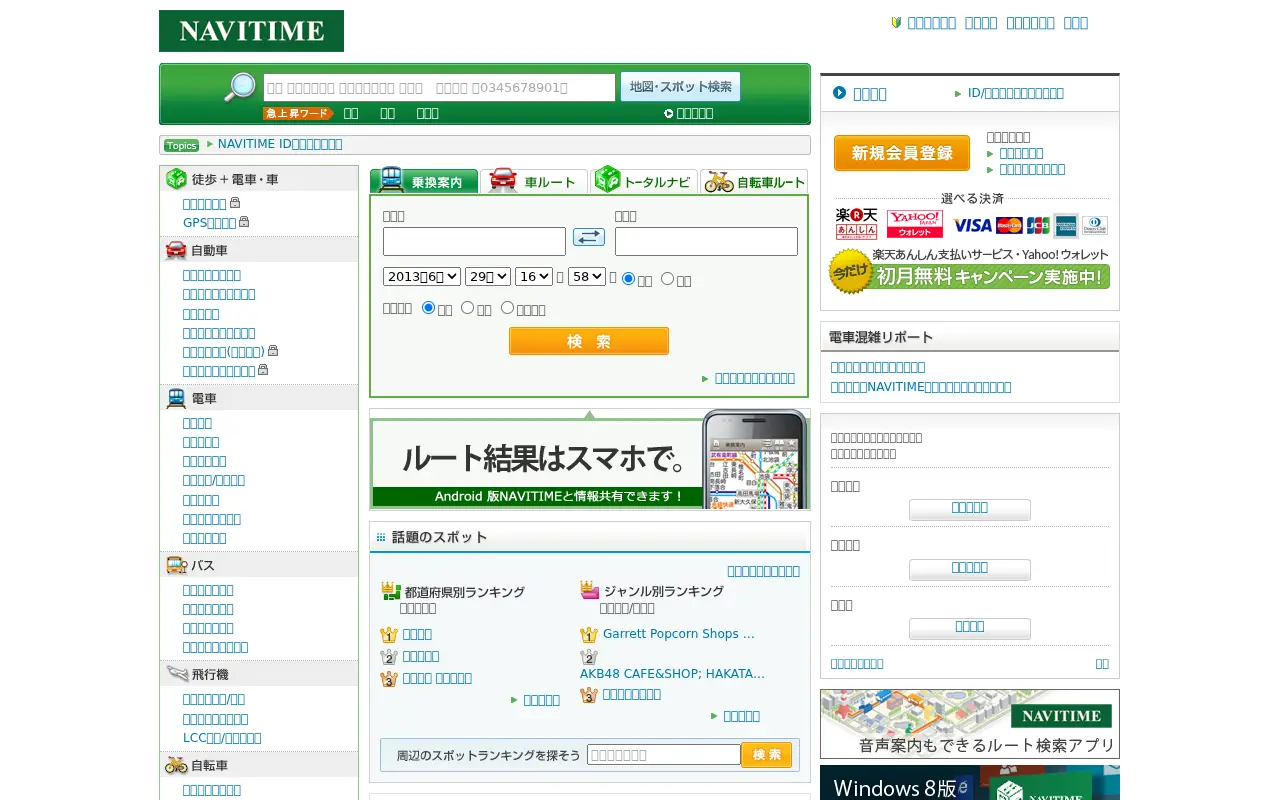1280x800 pixels.
Task: Select the checked radio beside the minute dropdown
Action: coord(628,278)
